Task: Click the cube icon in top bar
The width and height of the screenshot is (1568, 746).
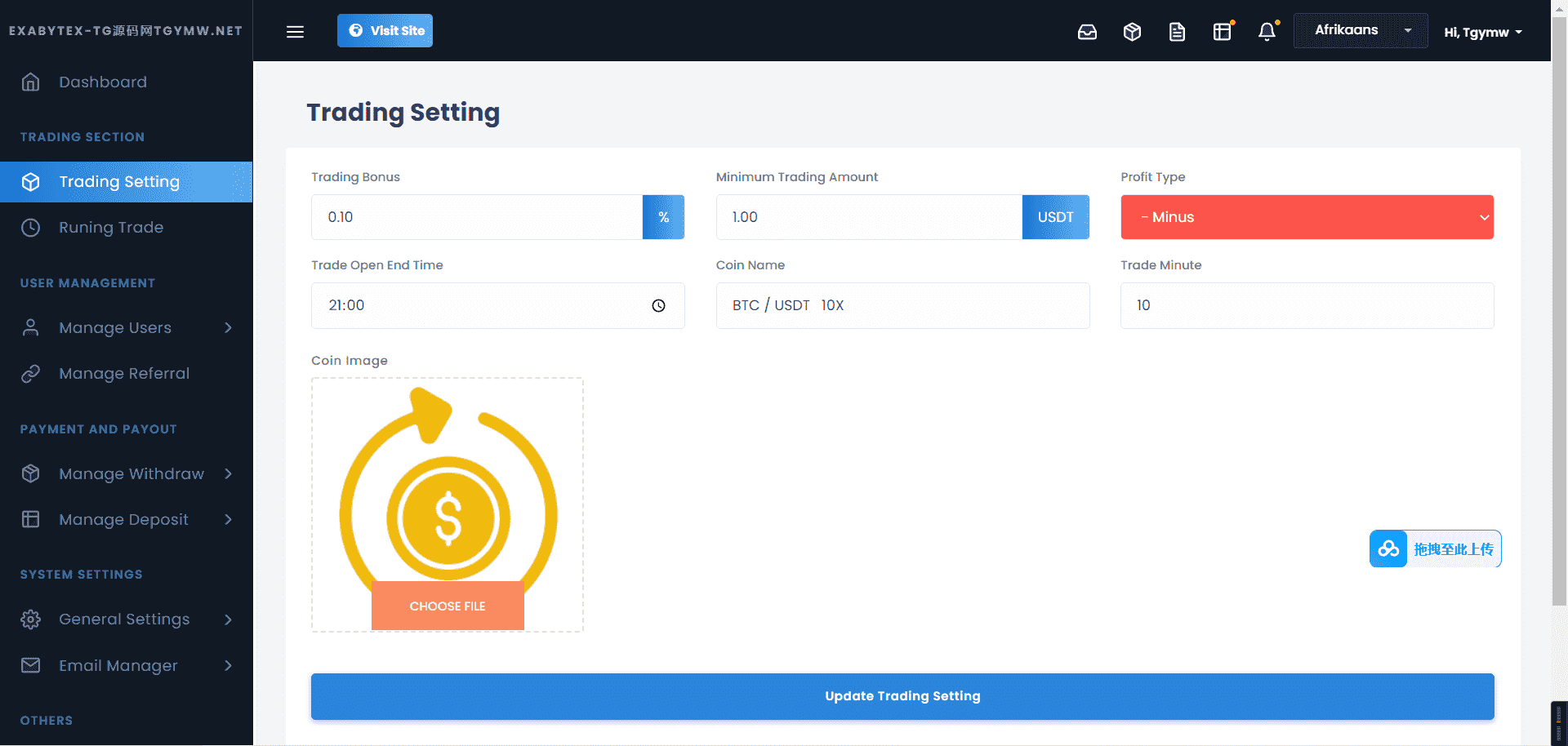Action: (1132, 32)
